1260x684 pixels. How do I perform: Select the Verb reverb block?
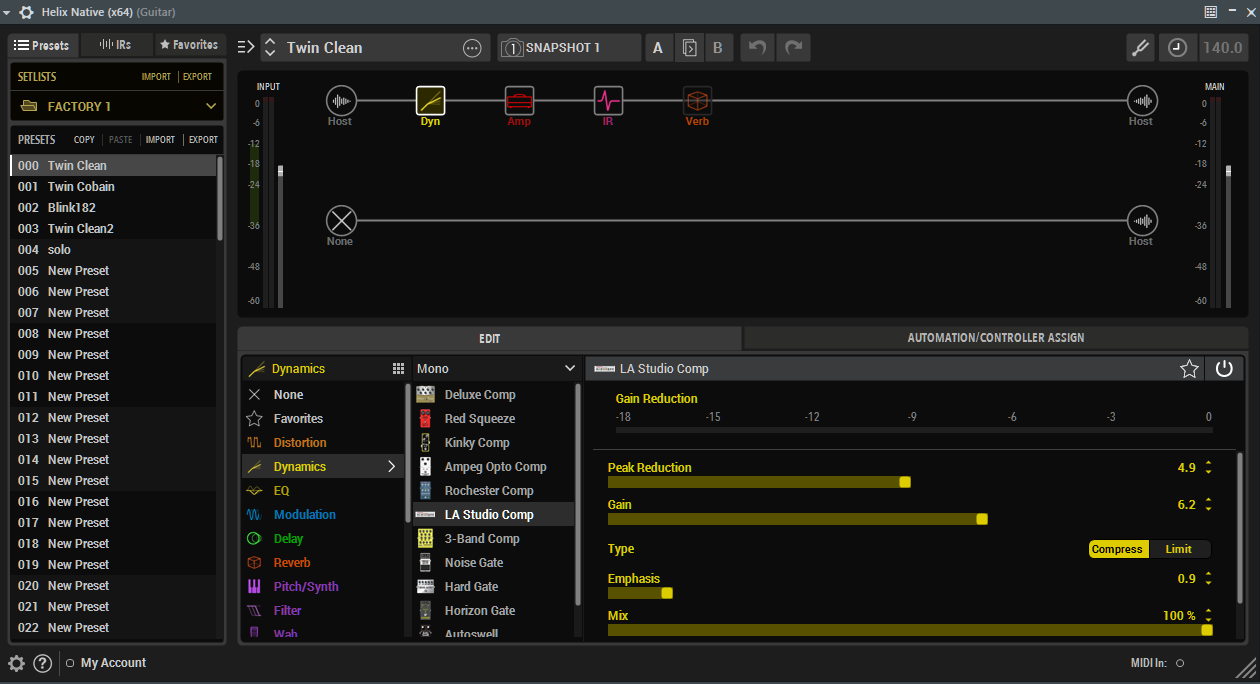coord(697,100)
